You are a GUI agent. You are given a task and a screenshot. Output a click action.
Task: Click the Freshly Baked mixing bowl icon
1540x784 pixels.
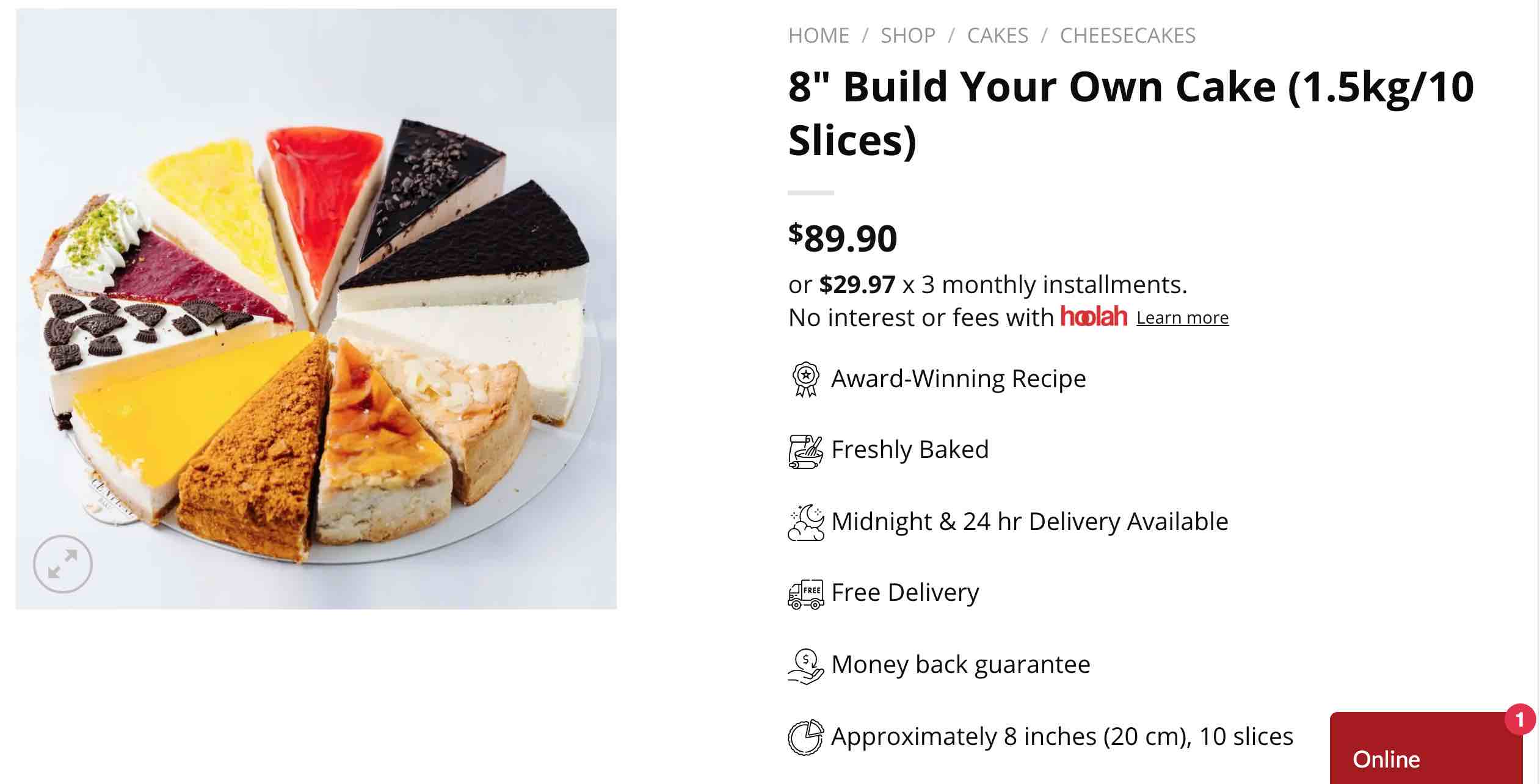click(x=805, y=451)
